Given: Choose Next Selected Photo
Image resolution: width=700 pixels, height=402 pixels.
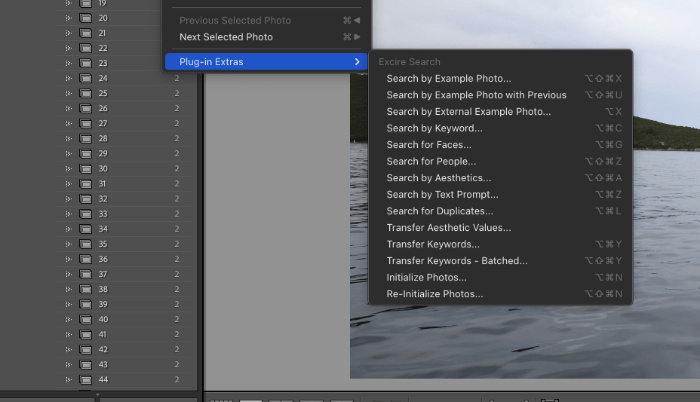Looking at the screenshot, I should click(x=266, y=37).
